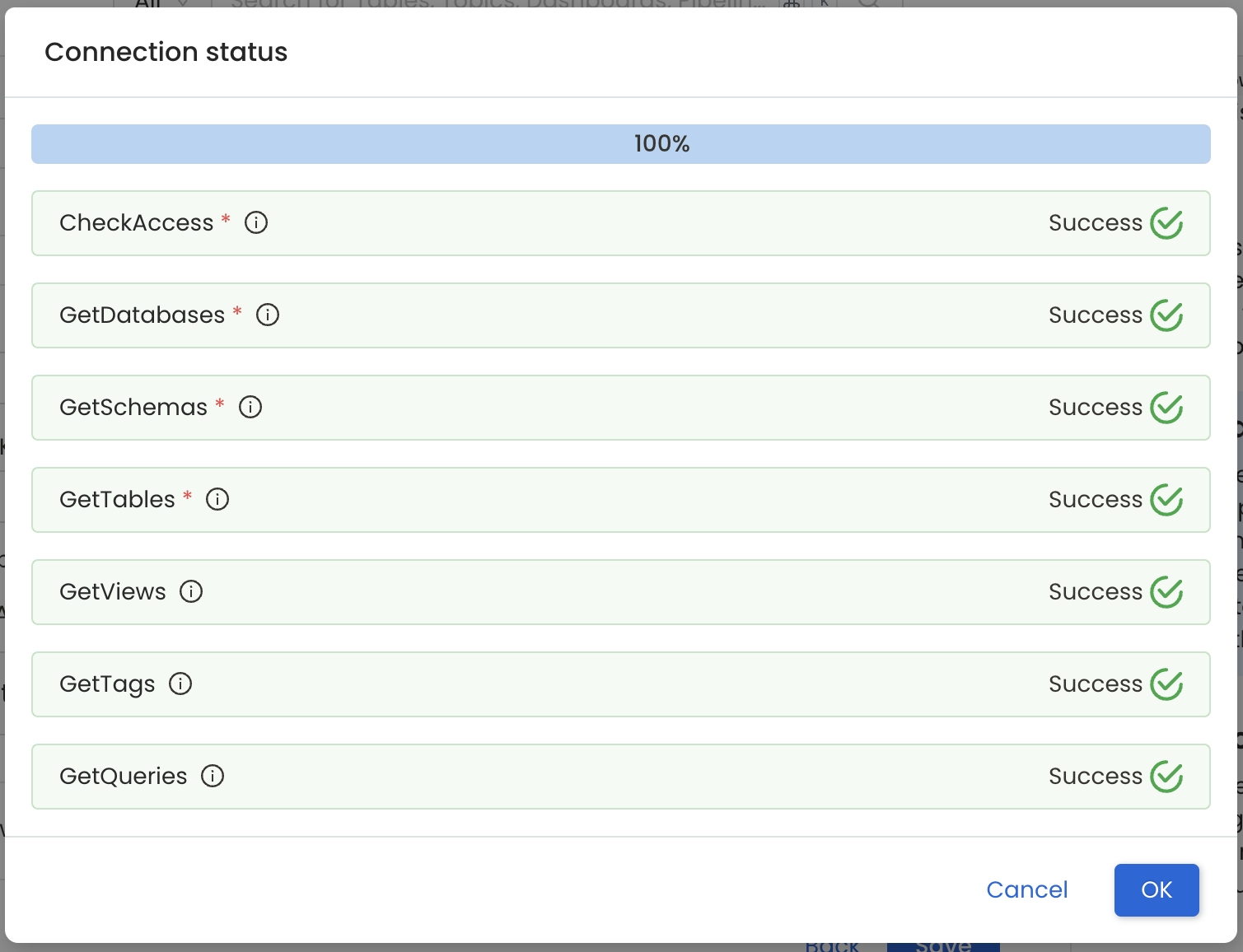1243x952 pixels.
Task: Click the info icon next to GetTables
Action: click(x=217, y=499)
